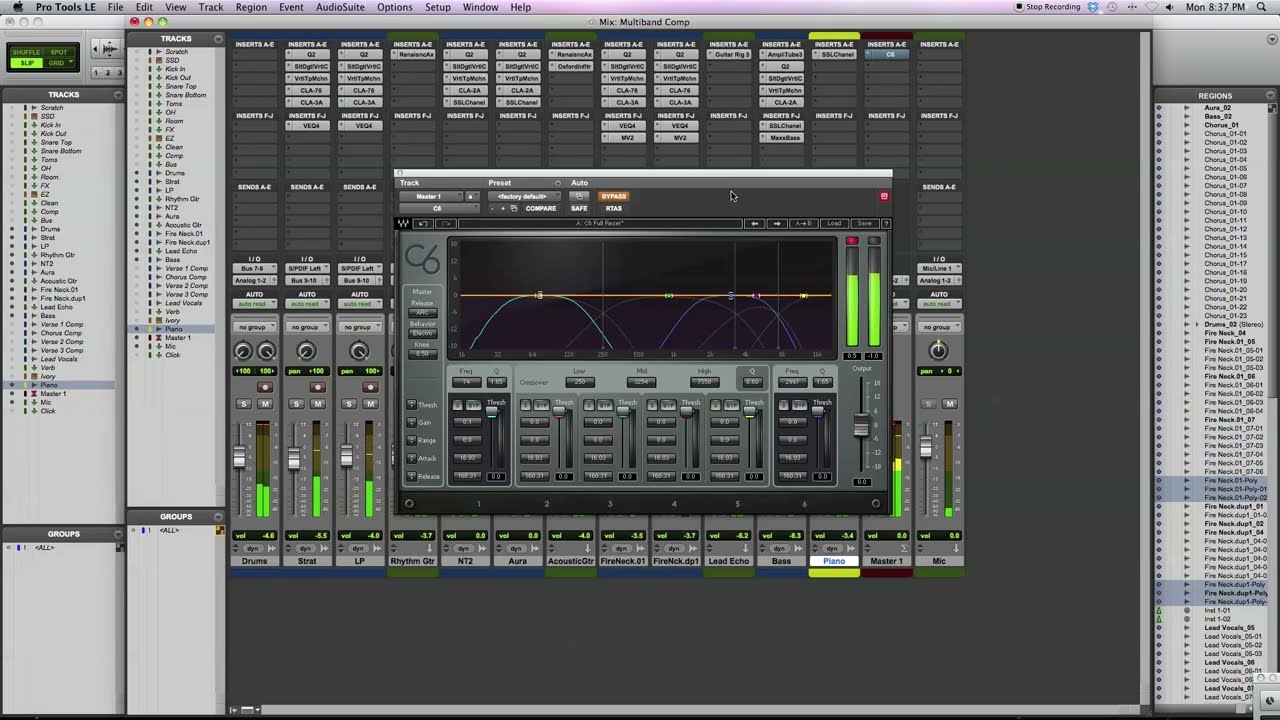Solo the Drums channel
Image resolution: width=1280 pixels, height=720 pixels.
pos(243,404)
